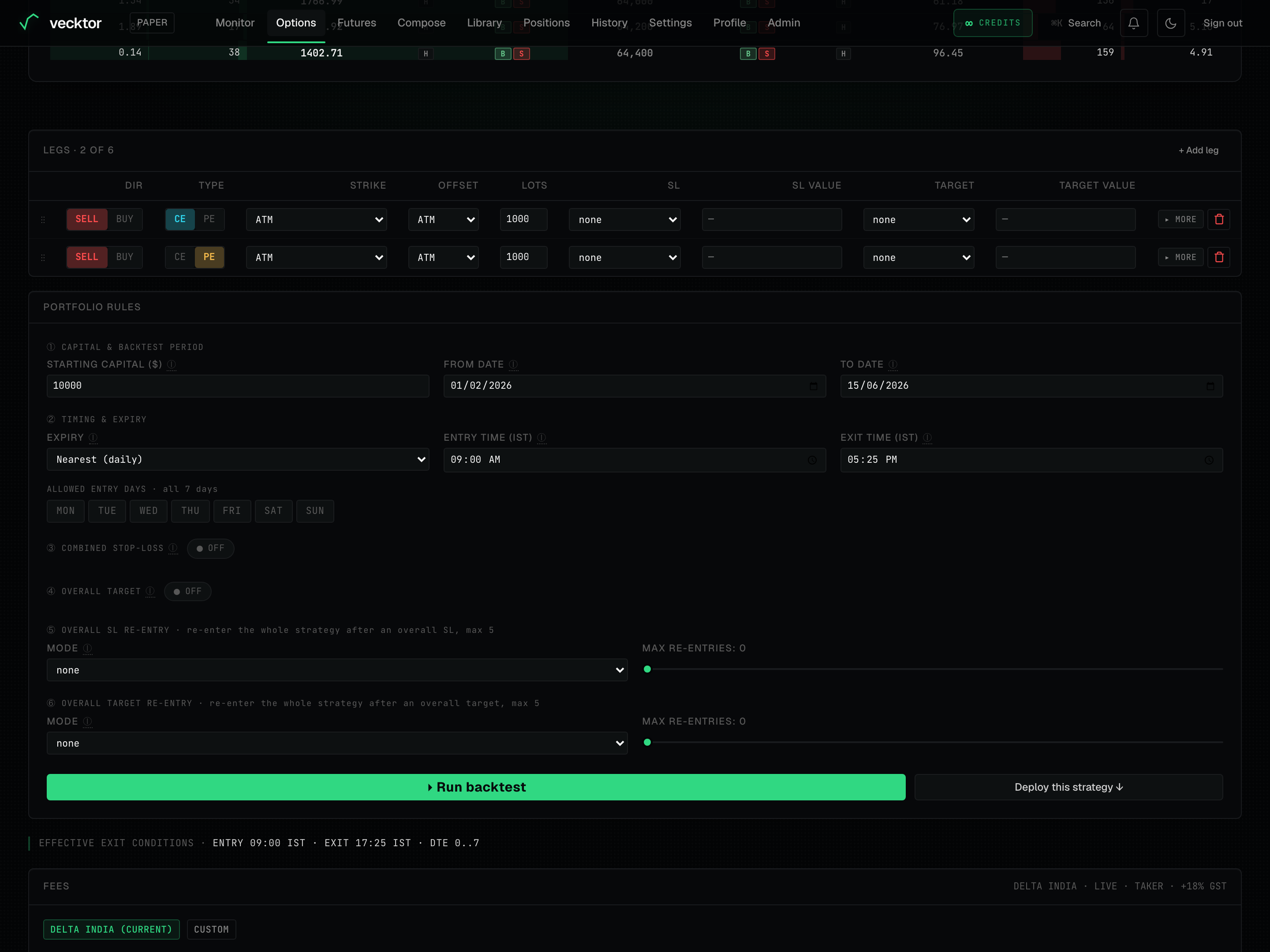This screenshot has width=1270, height=952.
Task: Click SL re-entry Mode info icon
Action: [x=87, y=648]
